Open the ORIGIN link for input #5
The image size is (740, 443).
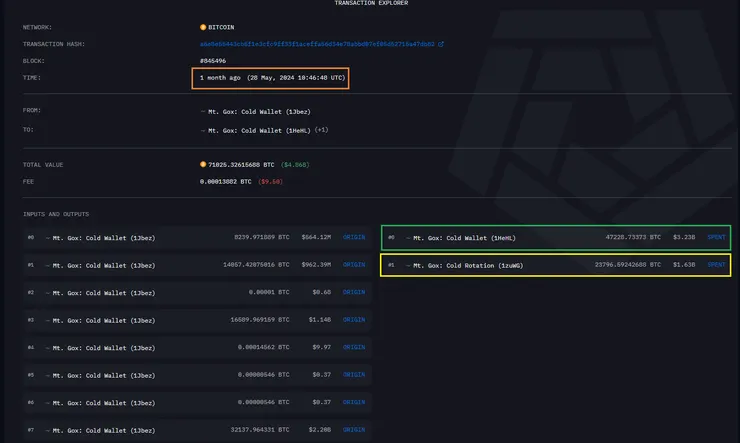point(354,375)
